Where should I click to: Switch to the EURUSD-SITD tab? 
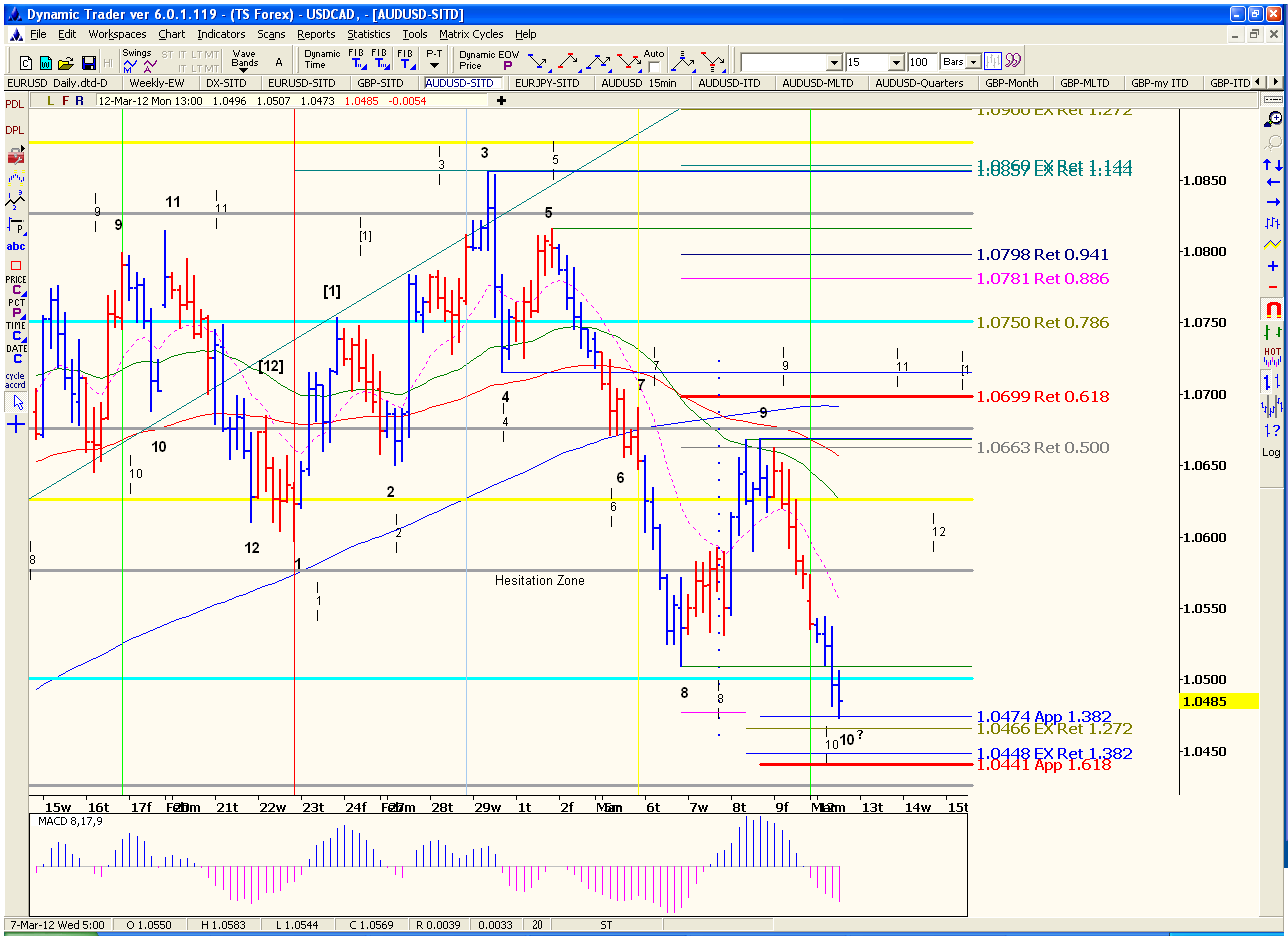302,83
